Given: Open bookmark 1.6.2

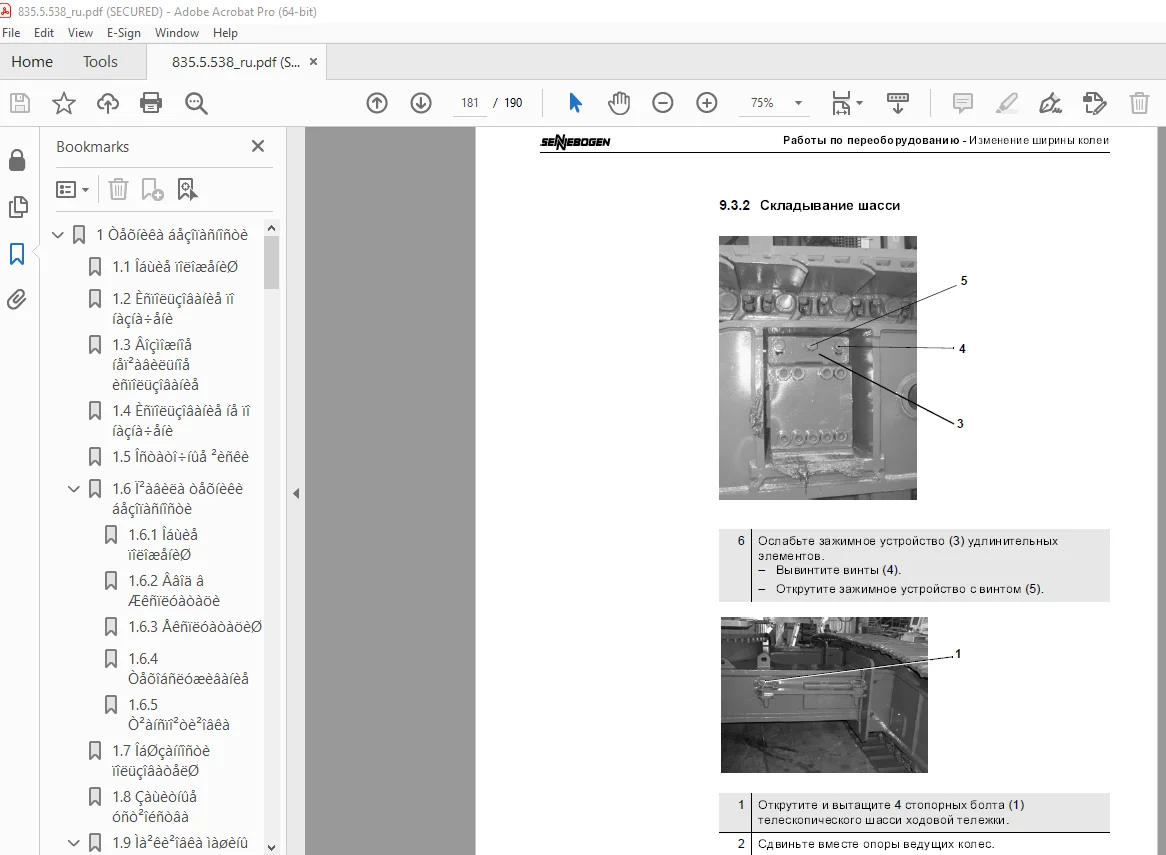Looking at the screenshot, I should point(173,590).
